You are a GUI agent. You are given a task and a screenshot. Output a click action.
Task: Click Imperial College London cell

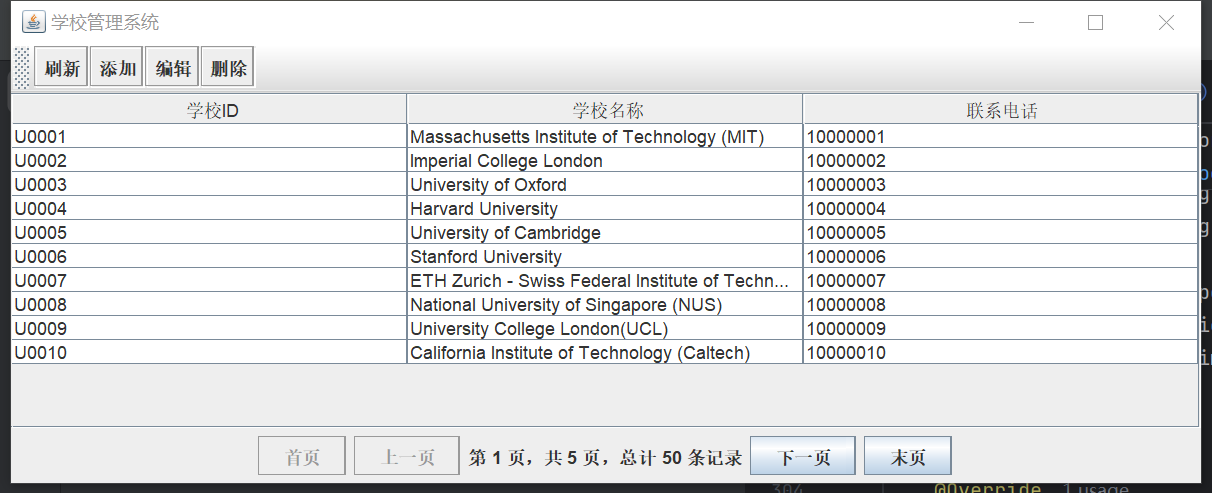pyautogui.click(x=604, y=161)
